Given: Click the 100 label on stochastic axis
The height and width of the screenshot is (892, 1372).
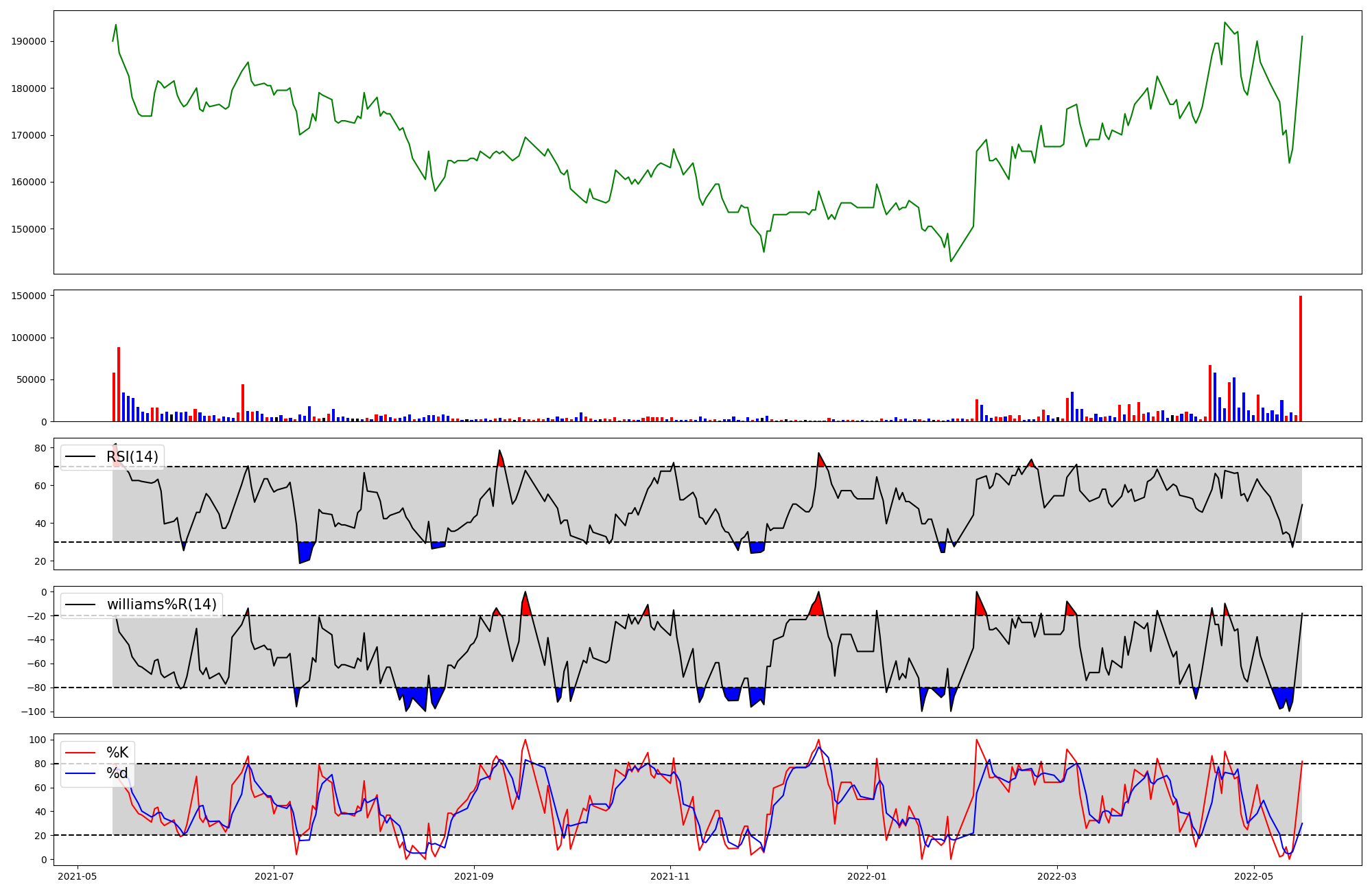Looking at the screenshot, I should coord(38,740).
